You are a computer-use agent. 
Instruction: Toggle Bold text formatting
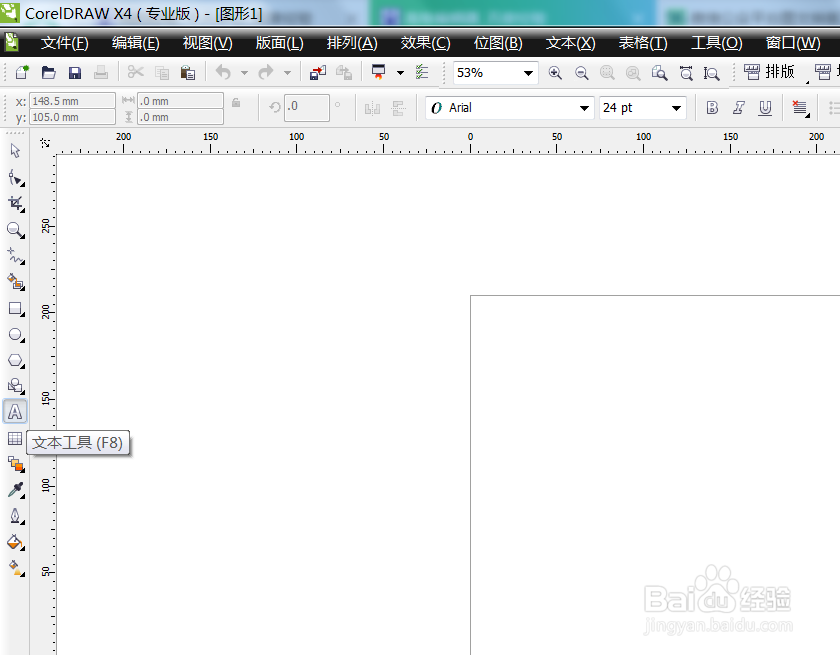click(712, 108)
